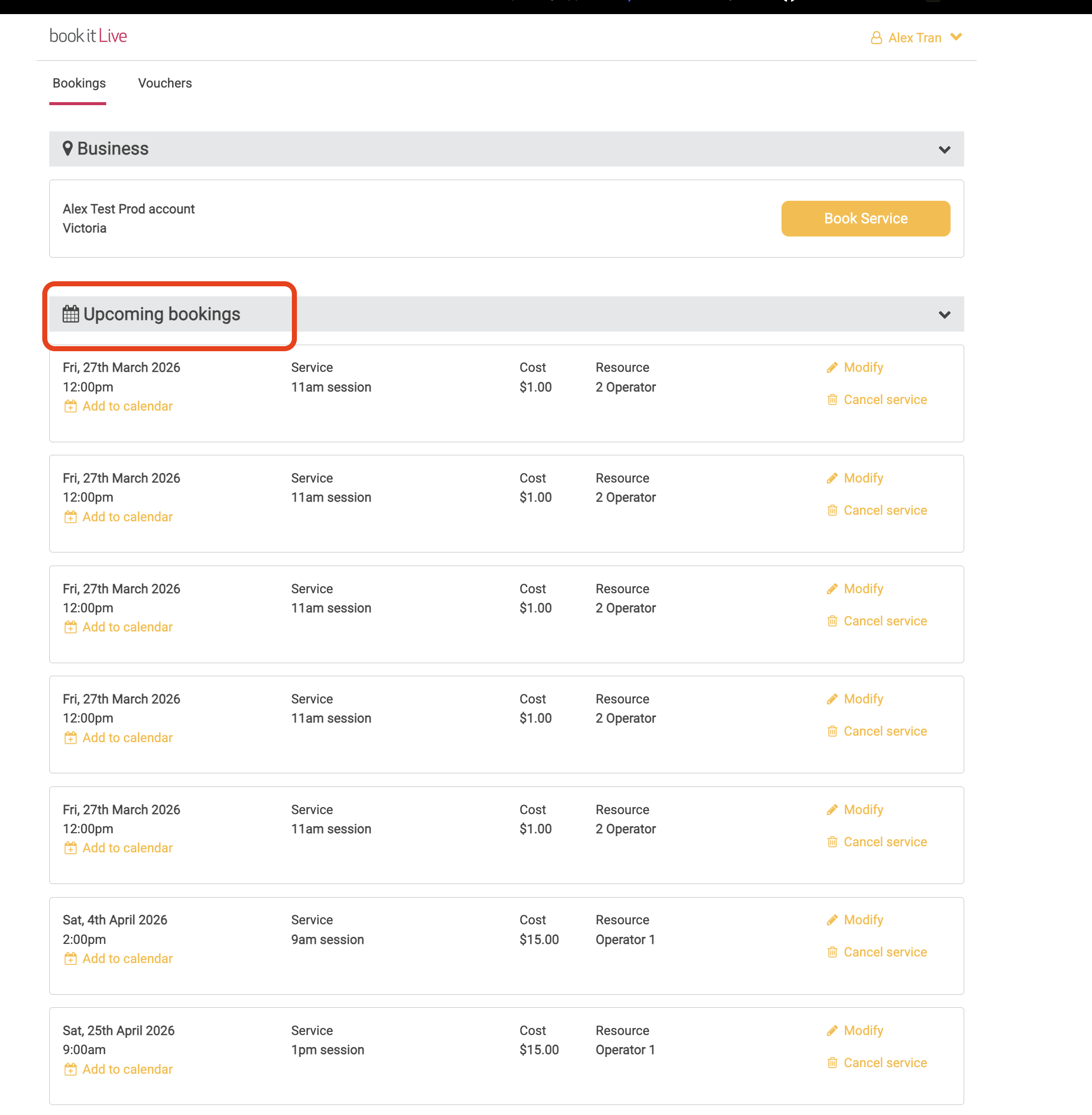Select the Bookings tab
Viewport: 1092px width, 1115px height.
point(79,83)
